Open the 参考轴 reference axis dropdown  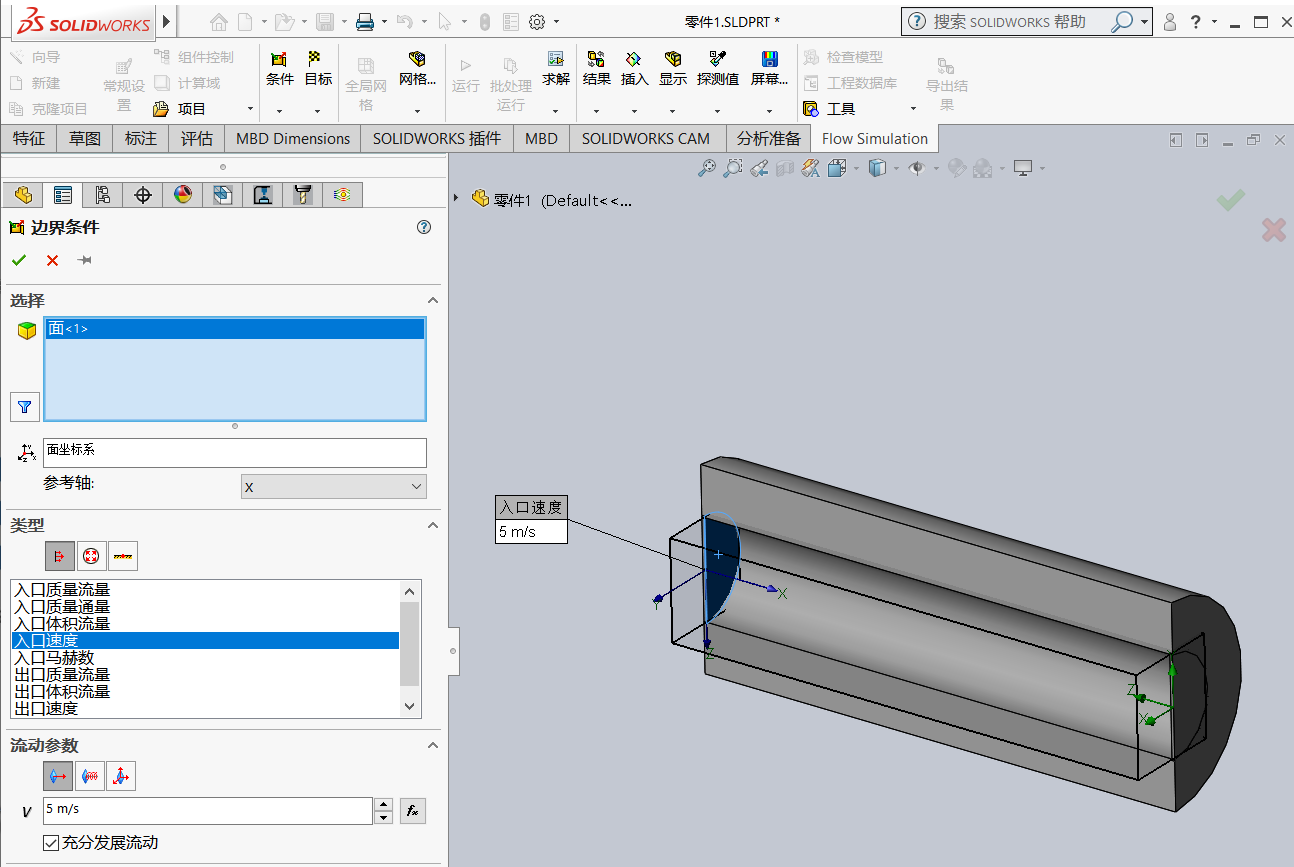click(x=334, y=486)
